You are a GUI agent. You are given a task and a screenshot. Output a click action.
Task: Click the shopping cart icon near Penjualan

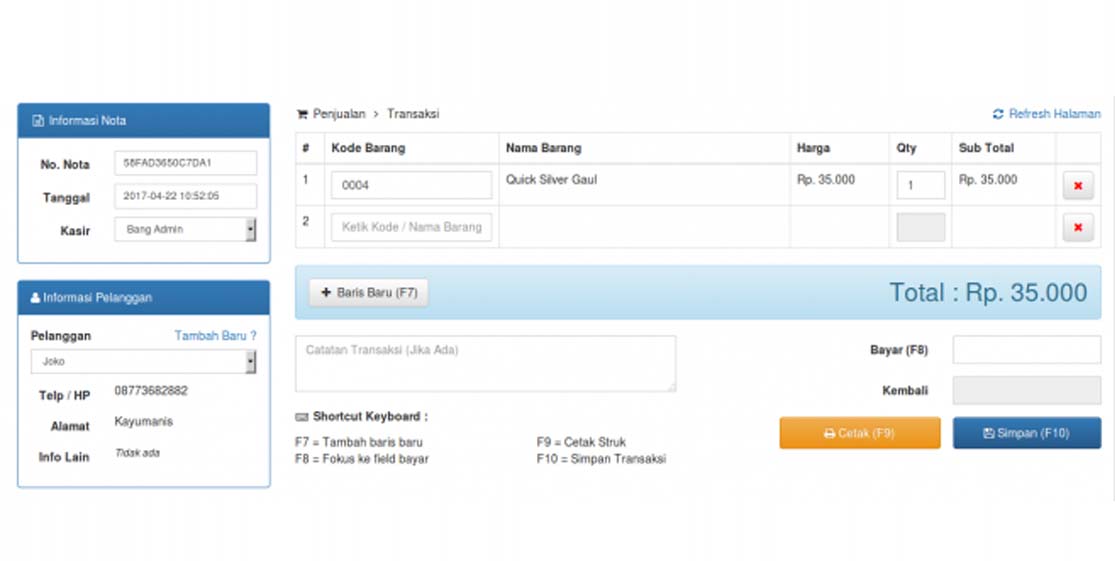point(302,114)
